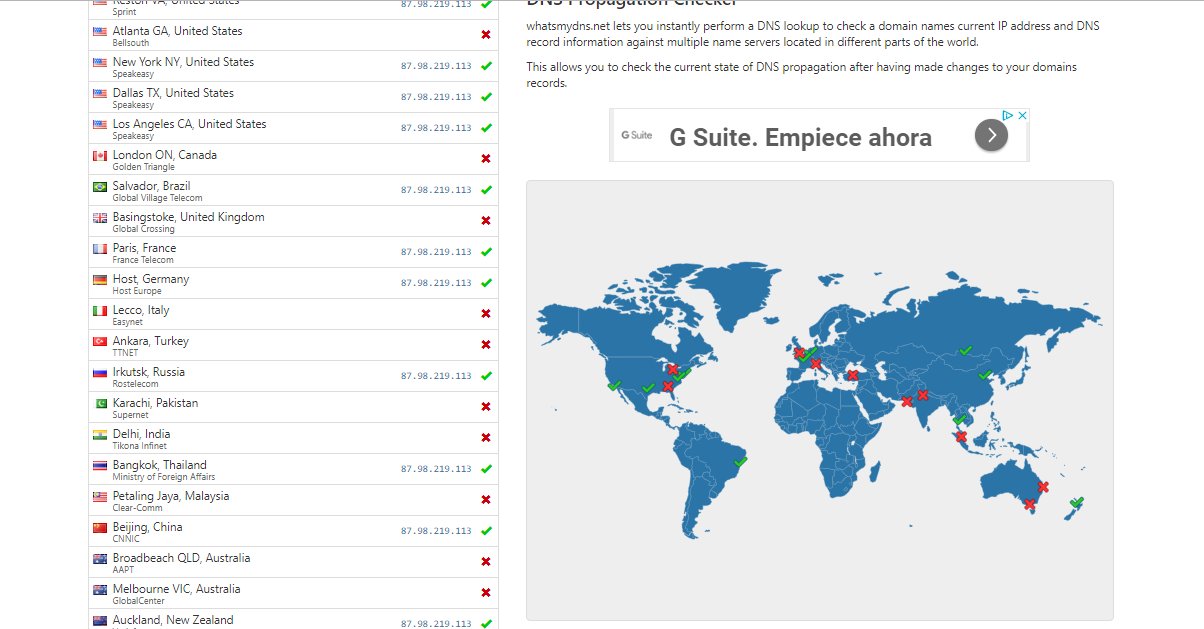Click the red cross in Lecco, Italy row

[x=486, y=314]
